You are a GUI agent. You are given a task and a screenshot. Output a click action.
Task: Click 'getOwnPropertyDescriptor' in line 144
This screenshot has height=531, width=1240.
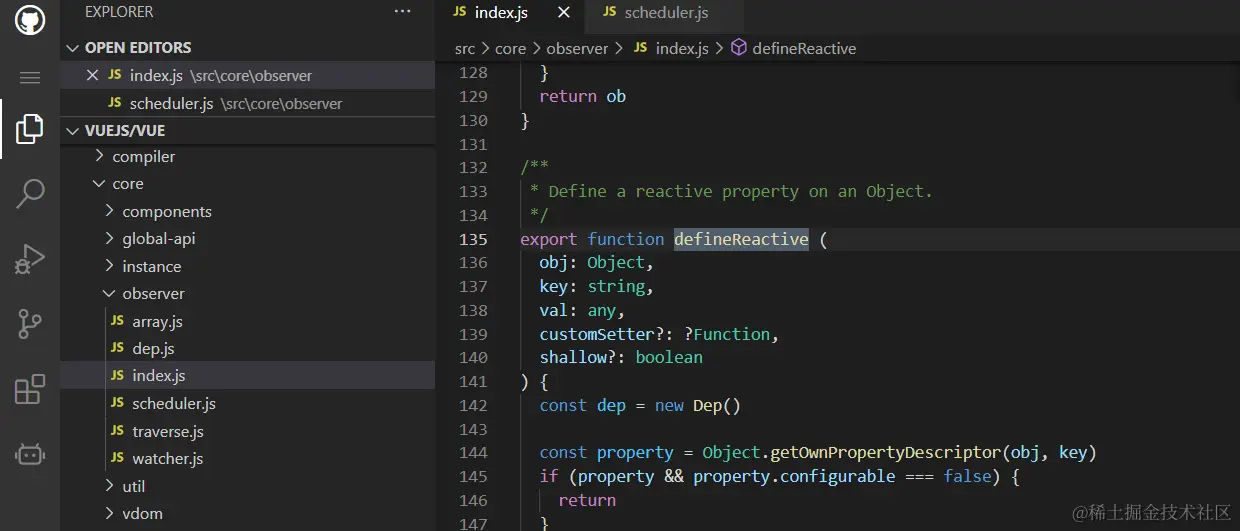(885, 452)
